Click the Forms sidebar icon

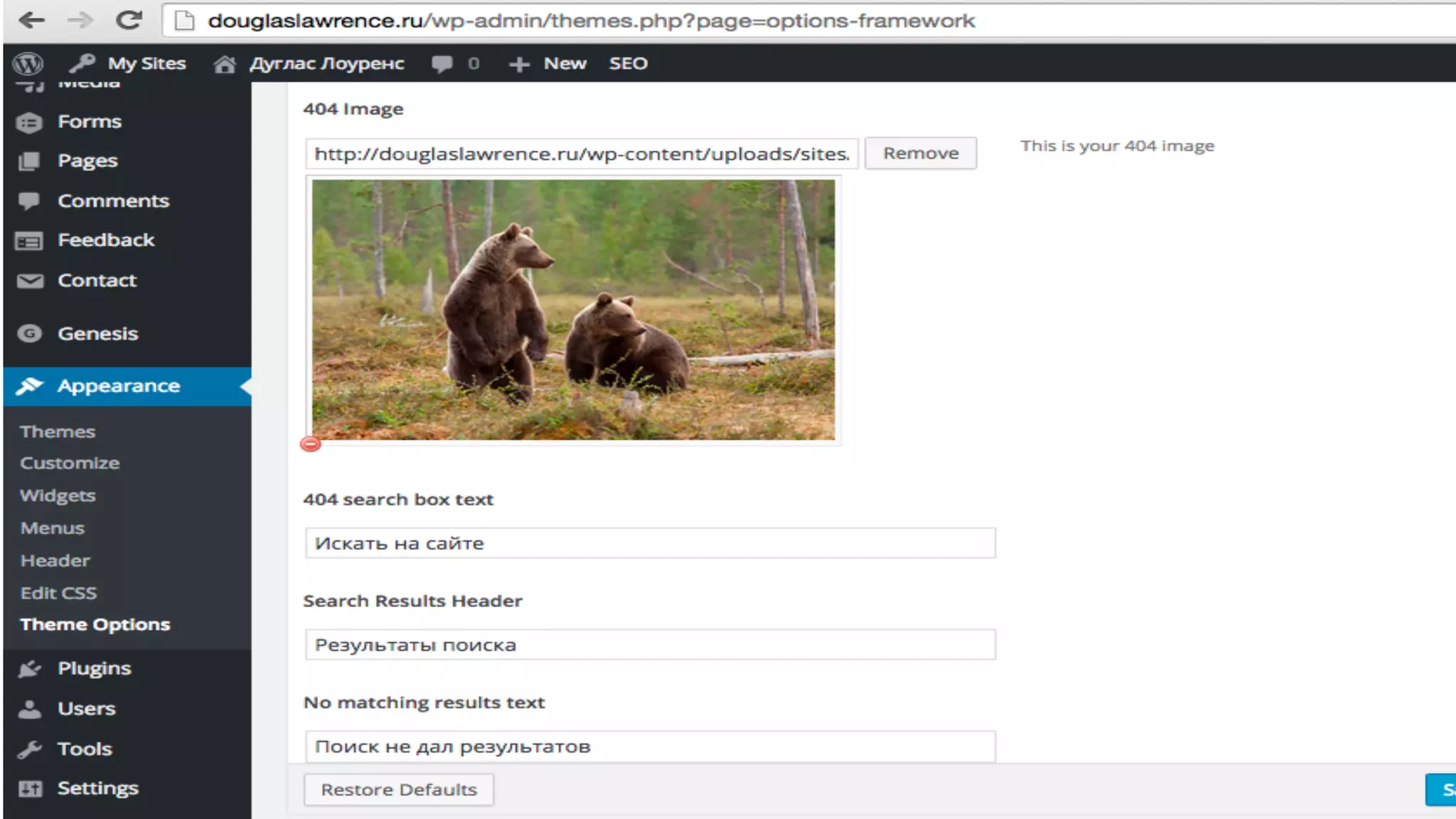(x=30, y=122)
